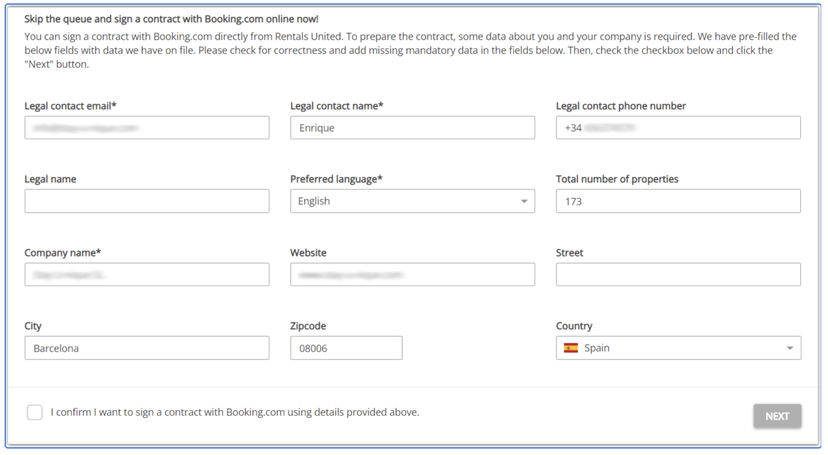Click the City field showing Barcelona
This screenshot has width=828, height=455.
coord(147,348)
